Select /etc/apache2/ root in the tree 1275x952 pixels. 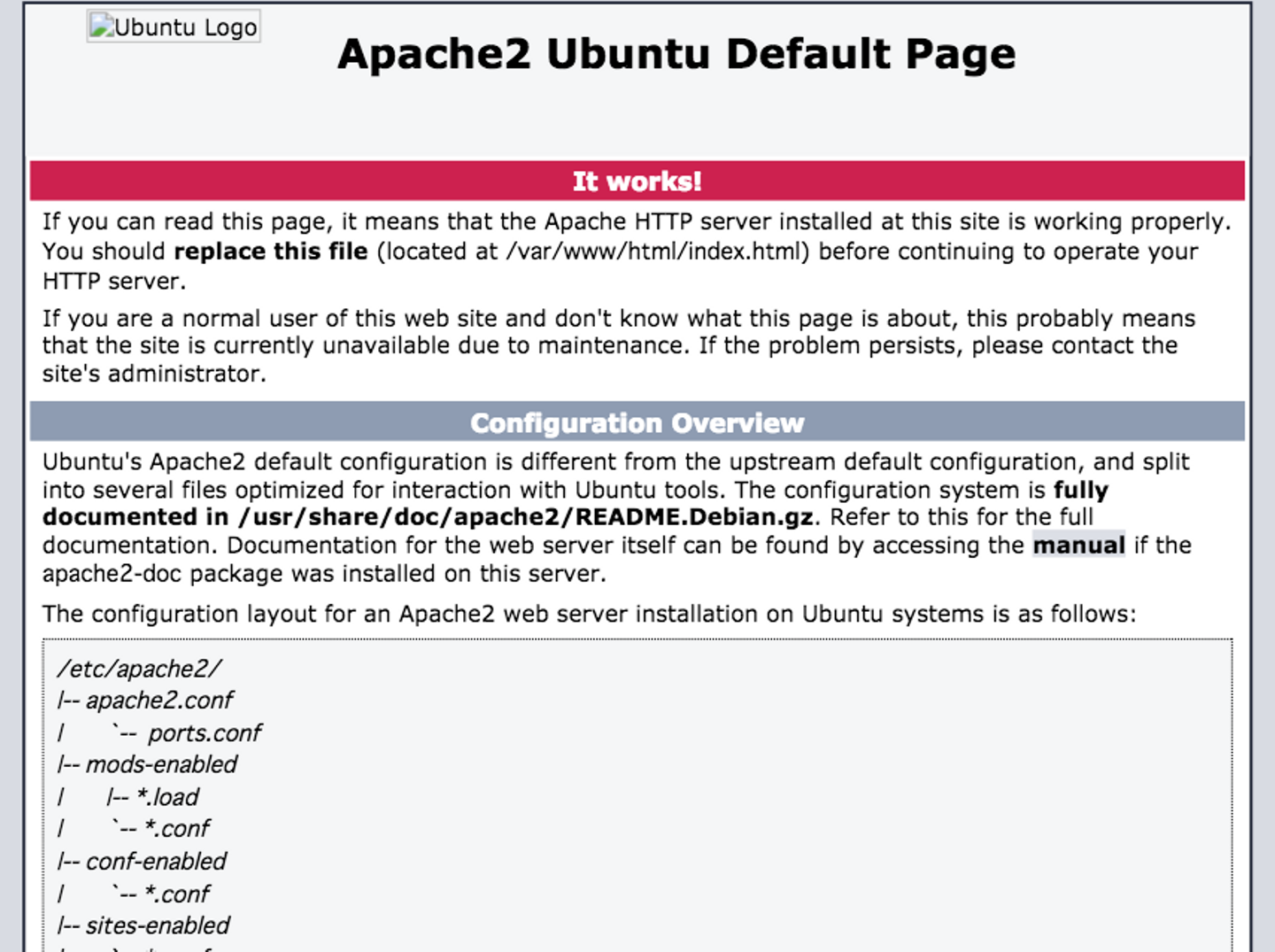(140, 669)
